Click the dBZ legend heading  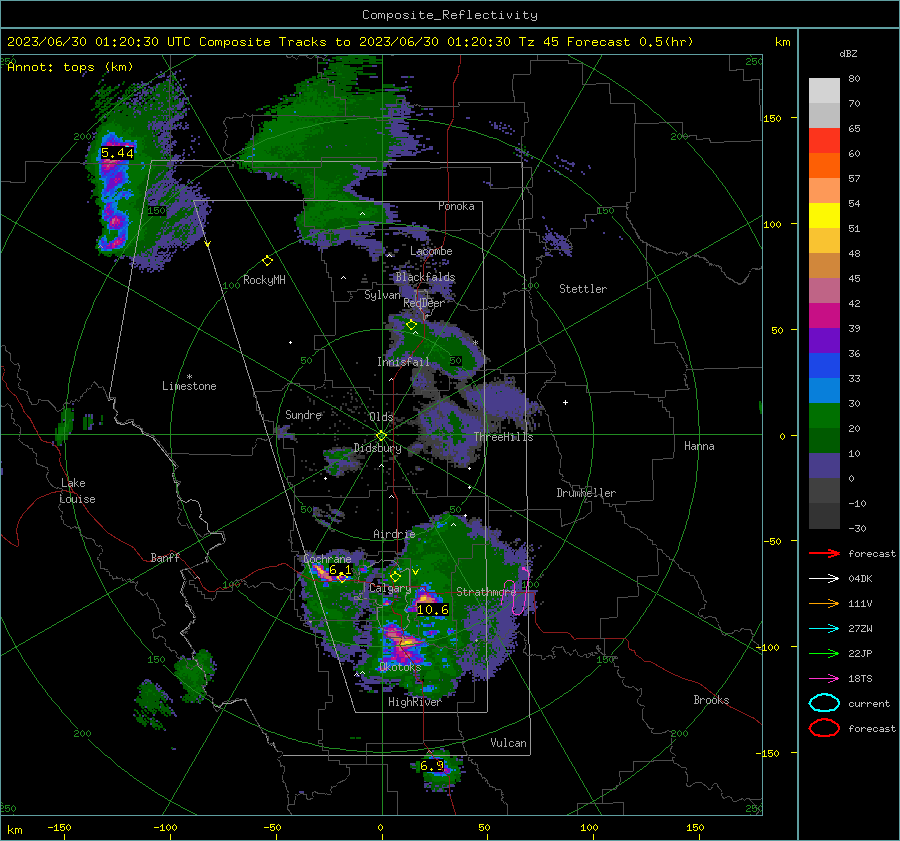[848, 54]
